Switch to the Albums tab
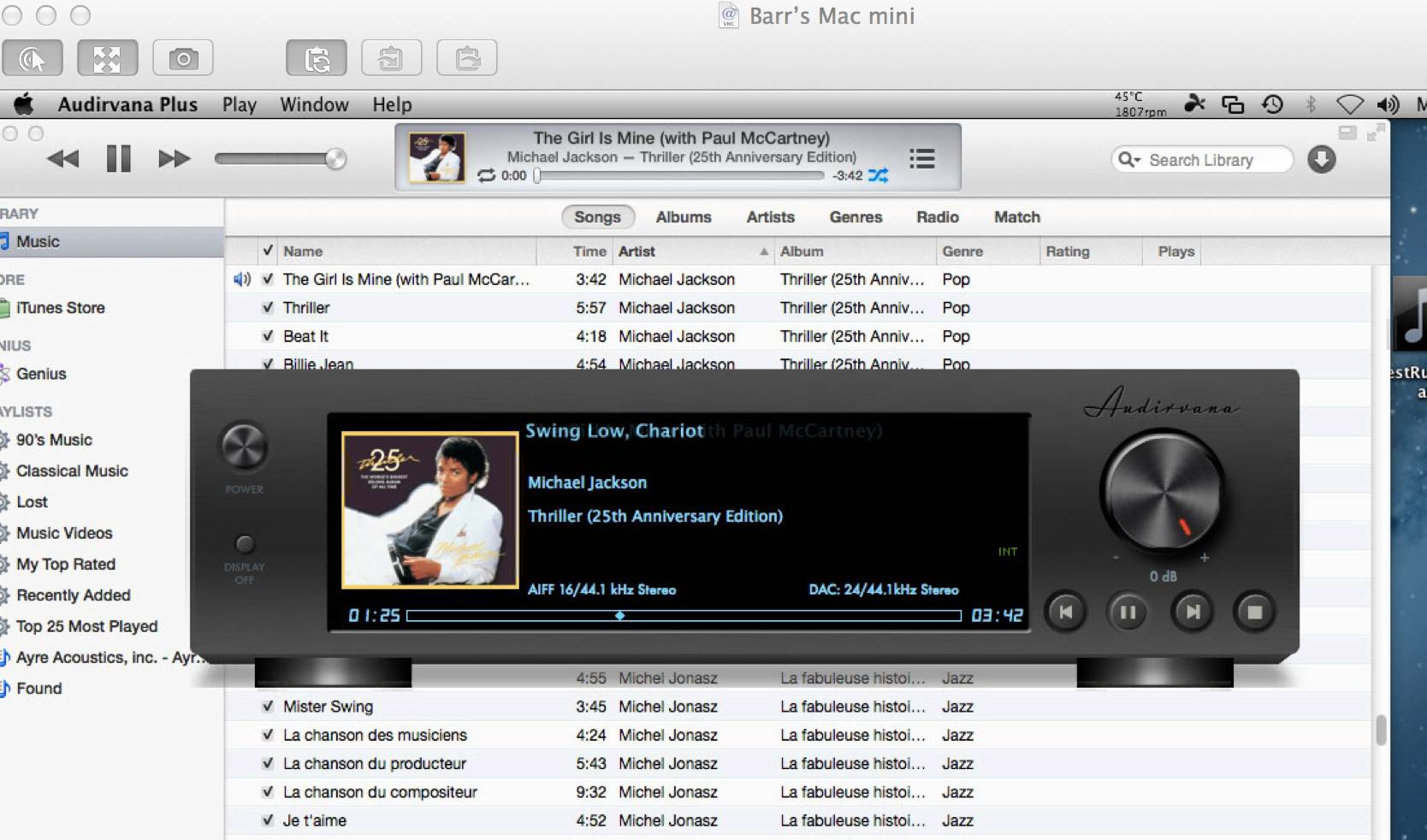Image resolution: width=1427 pixels, height=840 pixels. (x=684, y=217)
